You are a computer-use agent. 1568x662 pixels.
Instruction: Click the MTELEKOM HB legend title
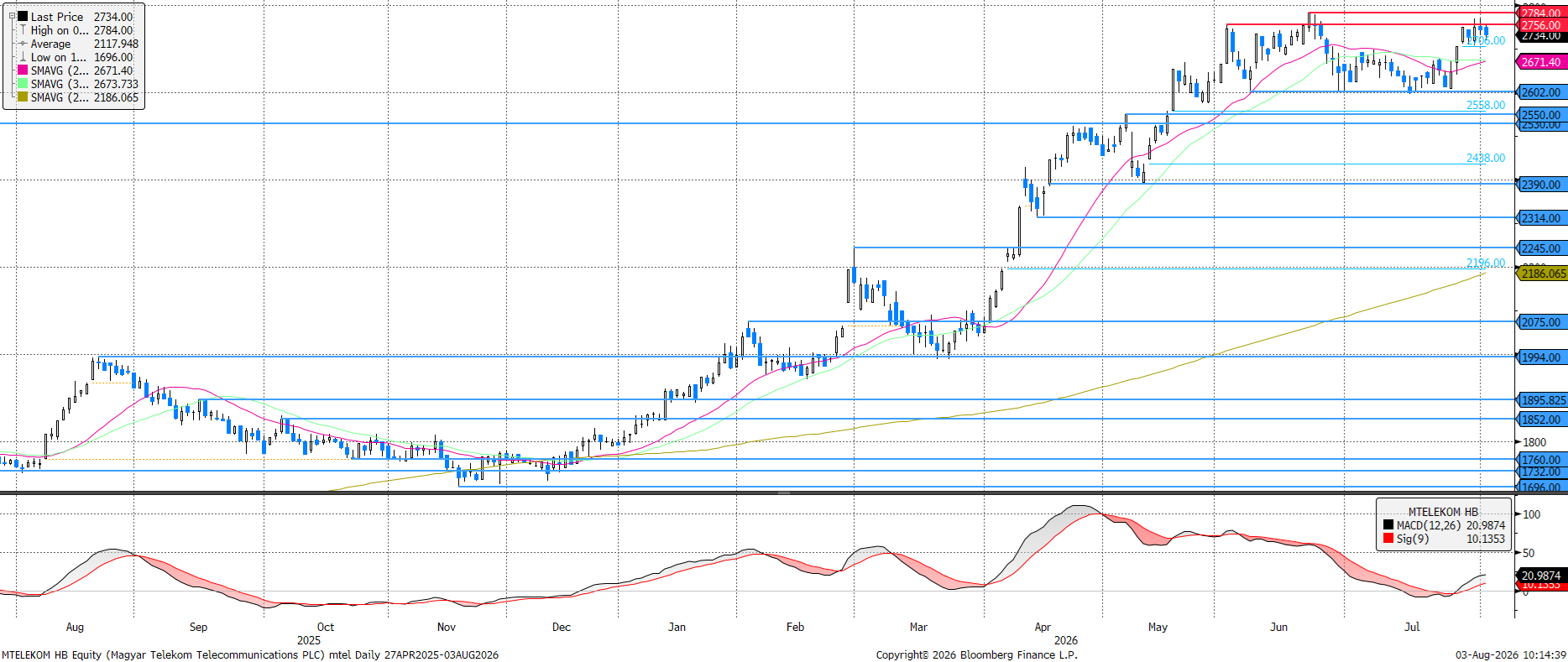[1443, 512]
